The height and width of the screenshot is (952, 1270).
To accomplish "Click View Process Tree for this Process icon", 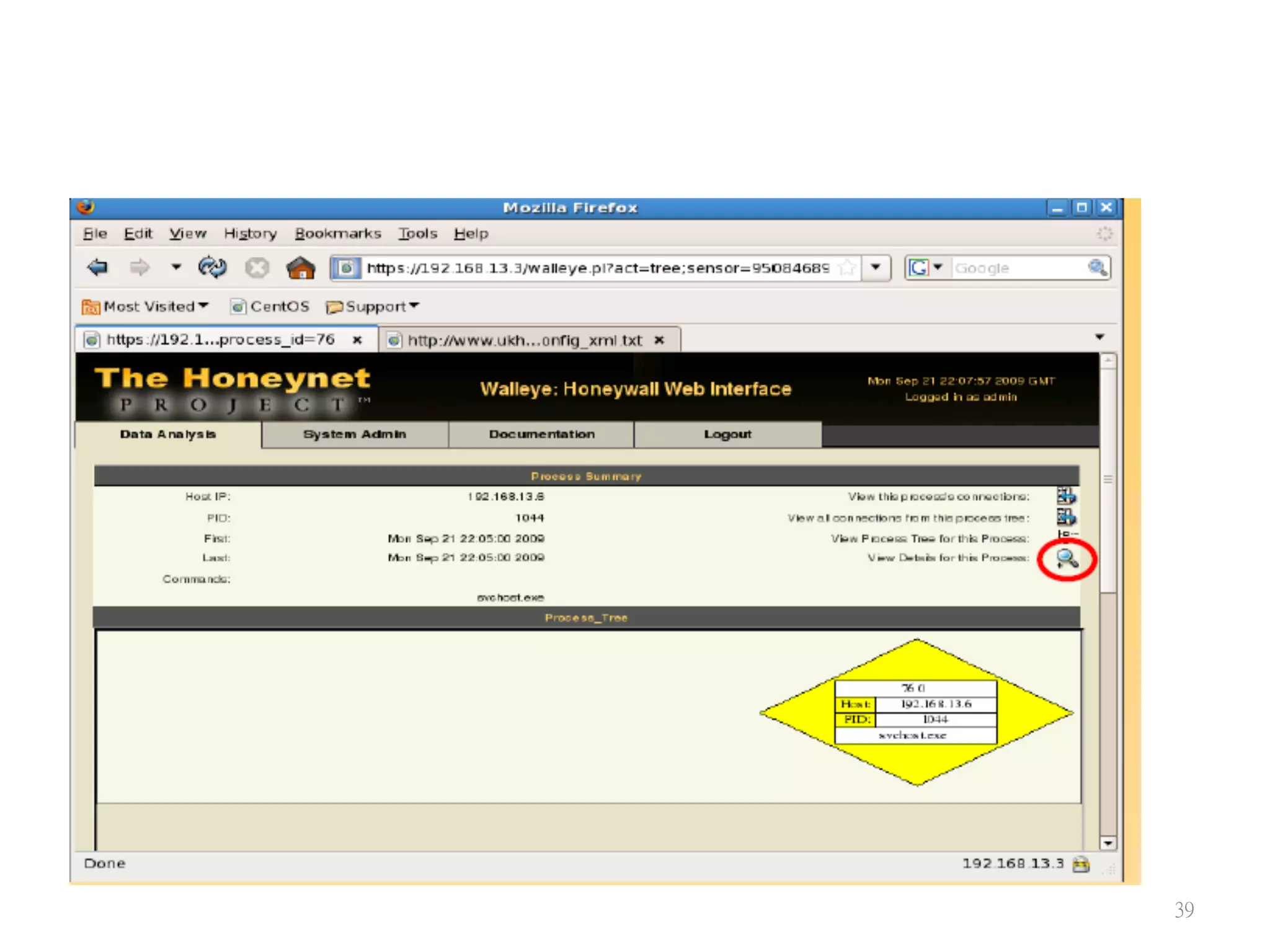I will (x=1066, y=535).
